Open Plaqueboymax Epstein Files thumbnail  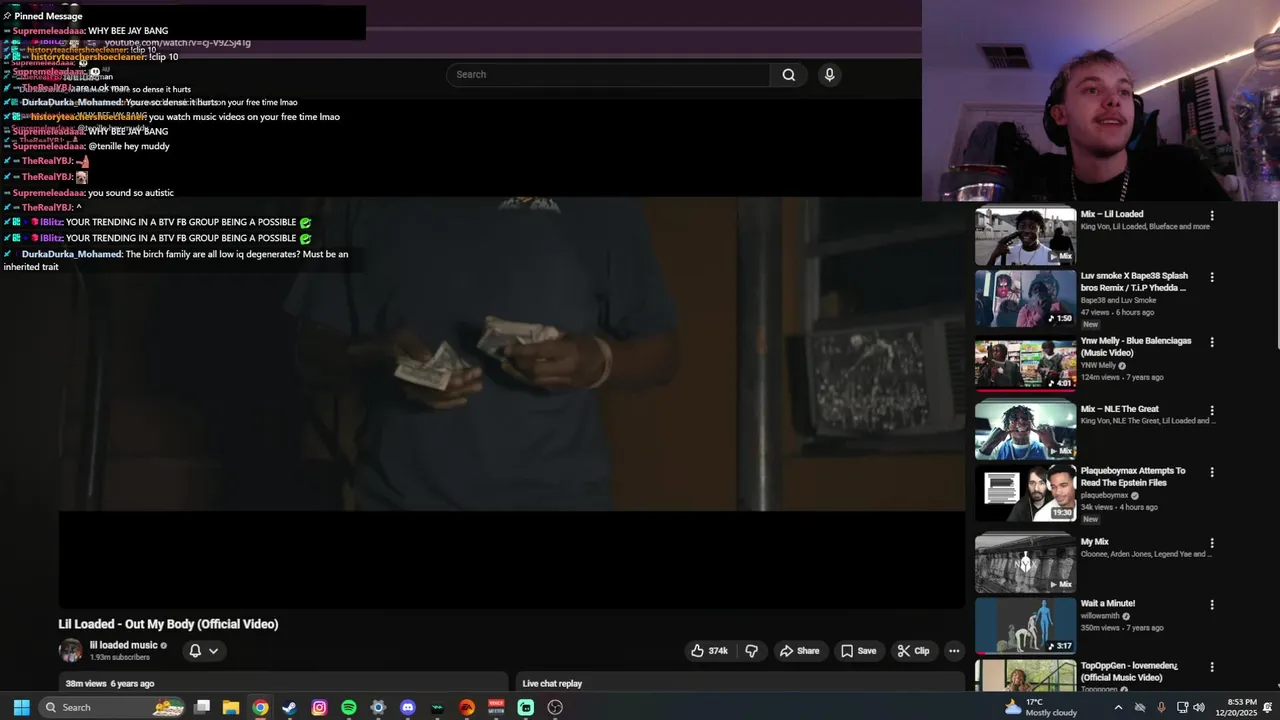1025,493
